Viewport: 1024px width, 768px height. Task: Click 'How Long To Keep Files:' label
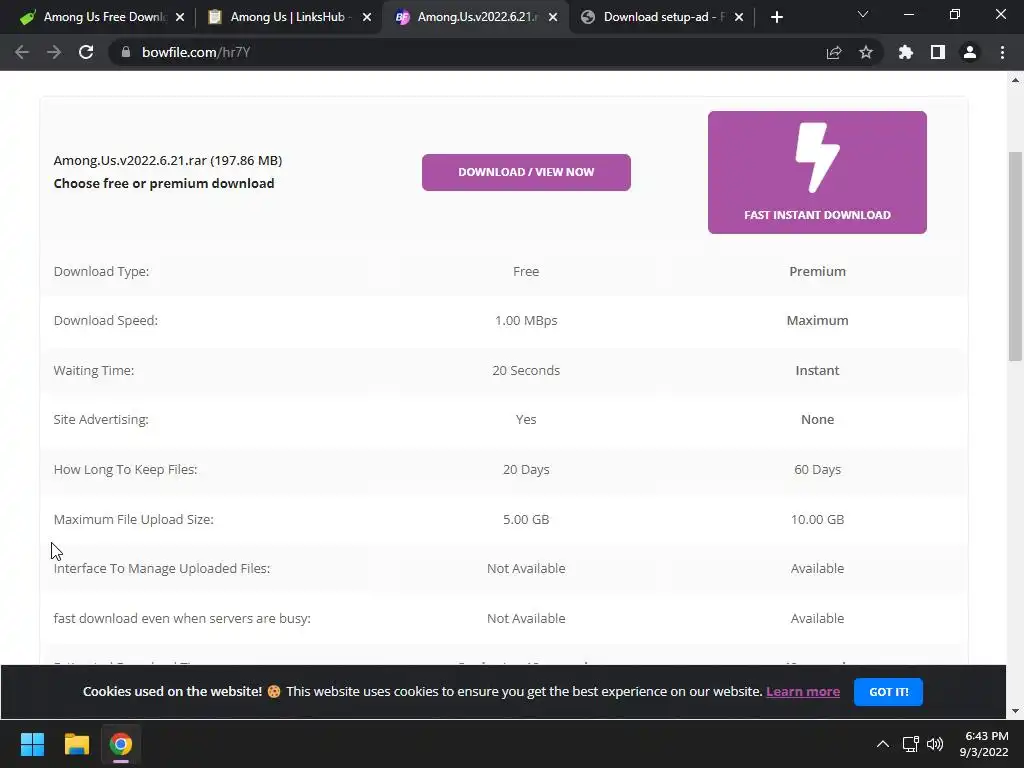(x=125, y=470)
